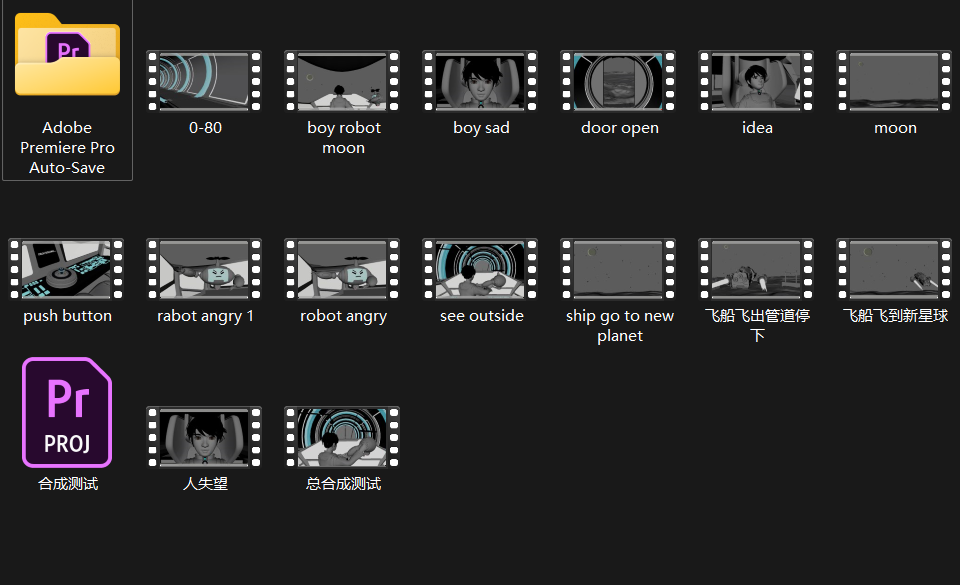
Task: Select the moon video file thumbnail
Action: coord(894,81)
